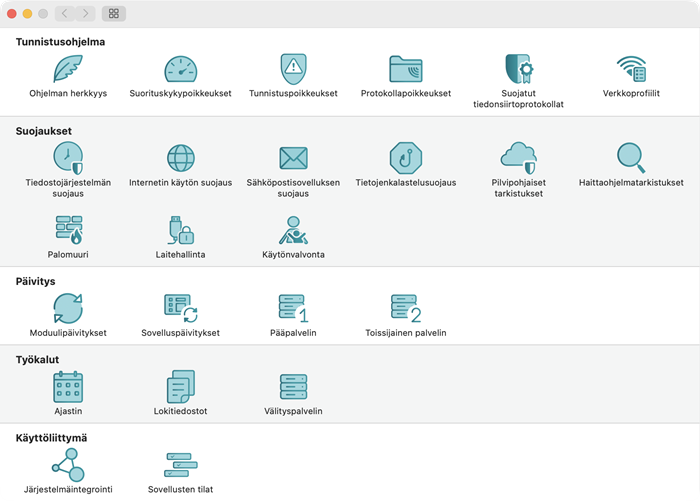Open Moduulipäivitykset refresh icon

pos(68,308)
